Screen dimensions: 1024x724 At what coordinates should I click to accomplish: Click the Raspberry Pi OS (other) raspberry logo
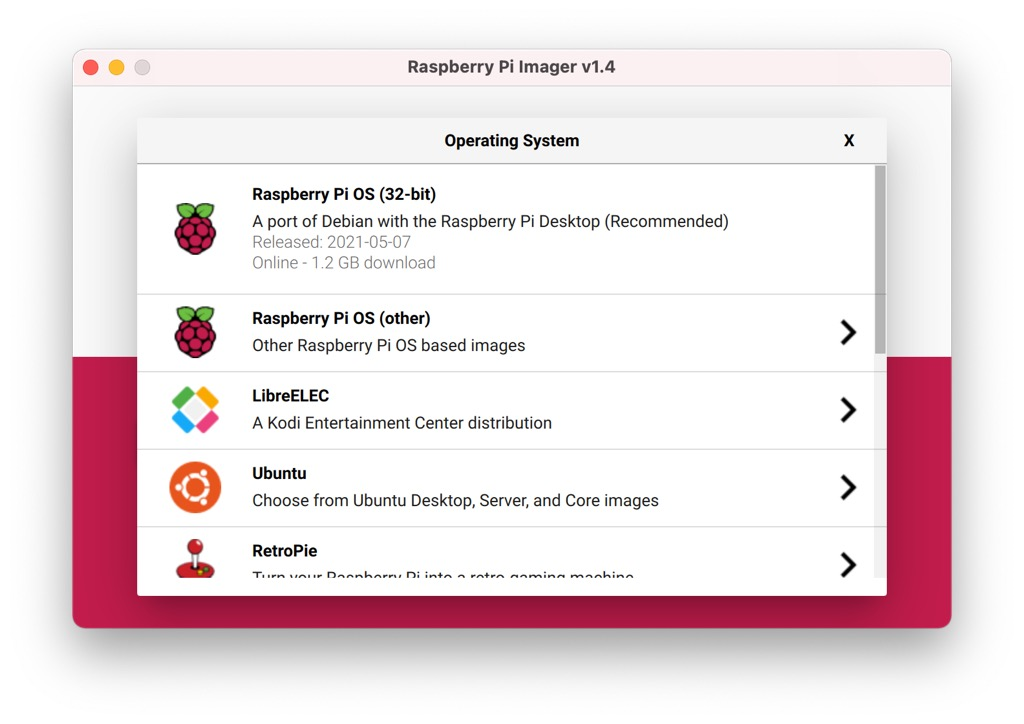[x=195, y=333]
